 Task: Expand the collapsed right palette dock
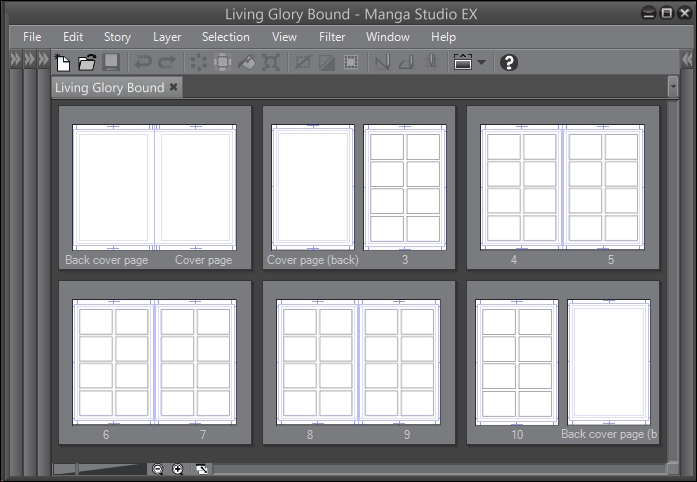tap(687, 59)
